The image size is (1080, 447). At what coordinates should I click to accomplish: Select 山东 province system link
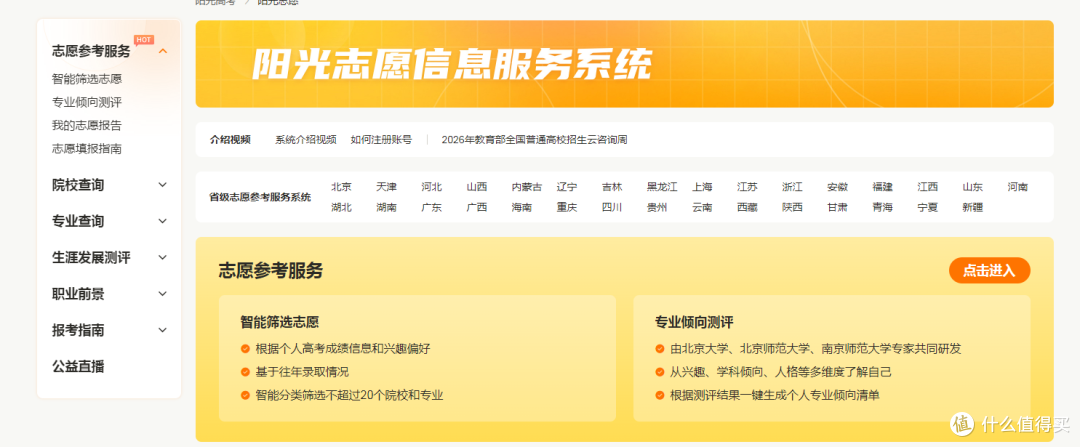click(973, 187)
